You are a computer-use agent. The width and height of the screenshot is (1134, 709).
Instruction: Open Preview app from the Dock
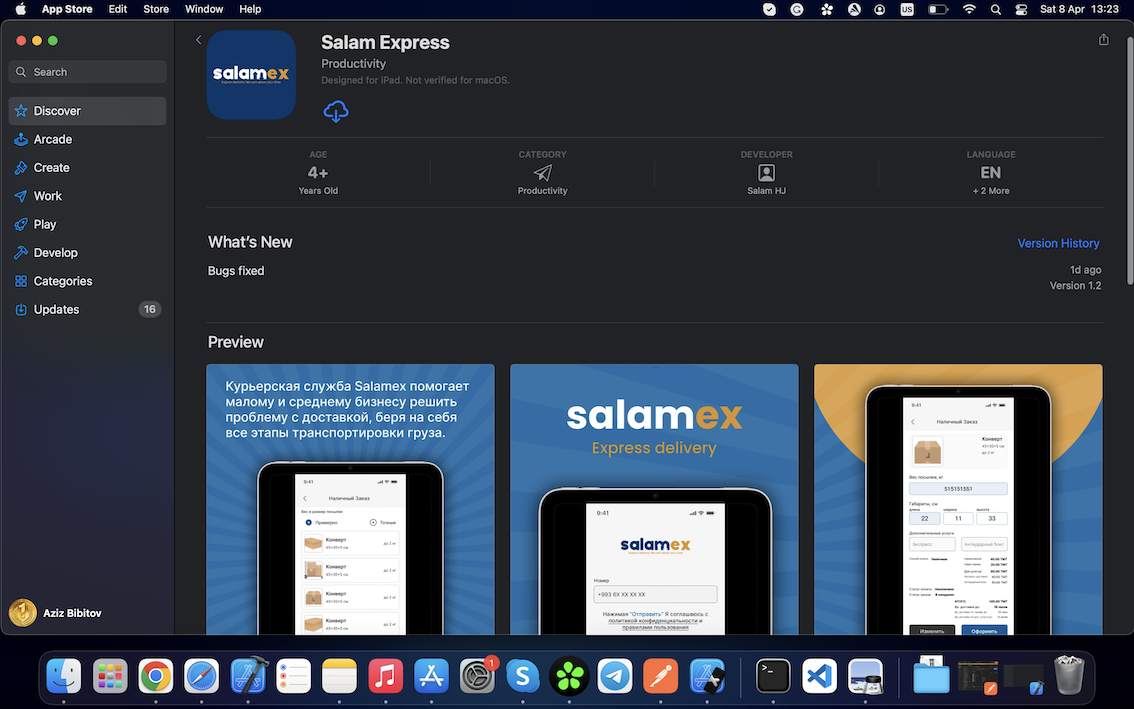(x=866, y=676)
